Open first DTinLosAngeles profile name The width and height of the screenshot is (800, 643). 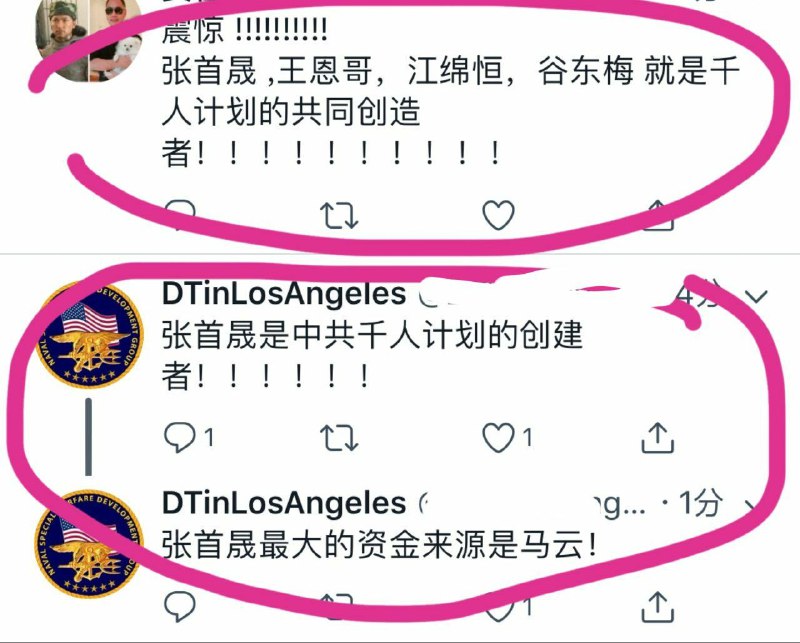click(284, 293)
